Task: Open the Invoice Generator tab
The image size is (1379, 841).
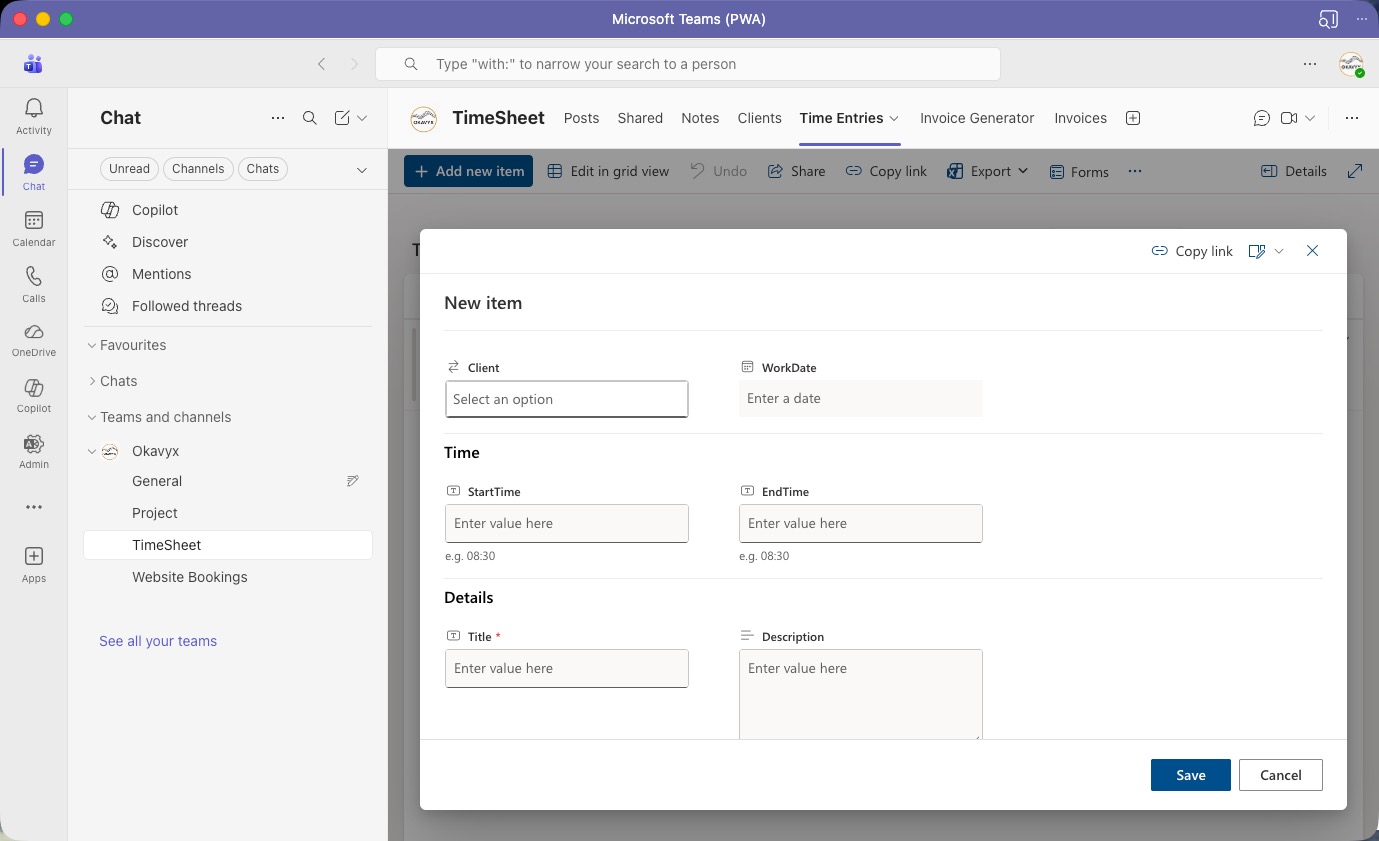Action: (977, 118)
